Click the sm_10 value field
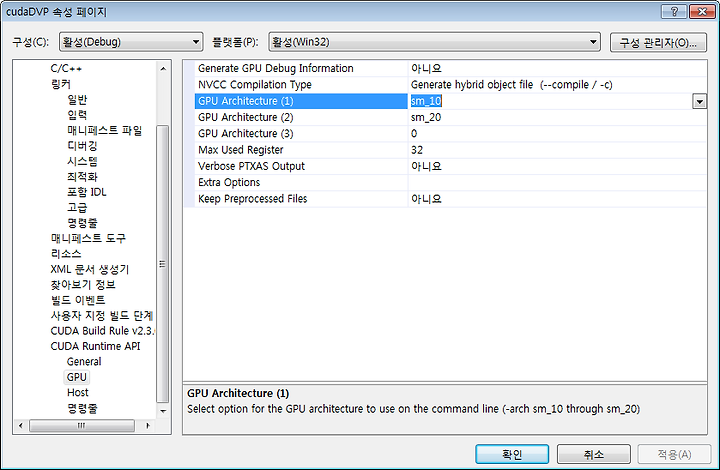This screenshot has width=720, height=470. [x=550, y=101]
